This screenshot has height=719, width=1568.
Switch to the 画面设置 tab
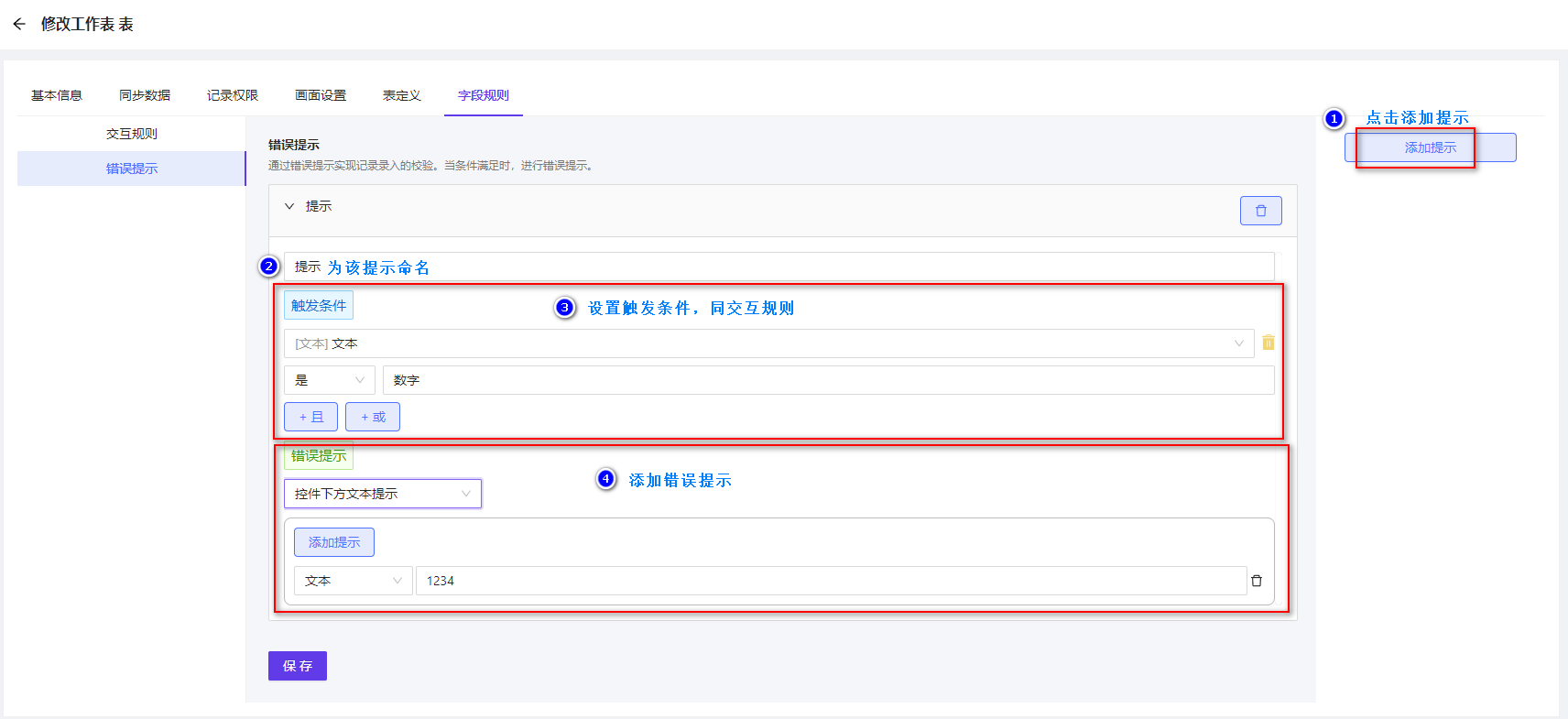click(321, 95)
